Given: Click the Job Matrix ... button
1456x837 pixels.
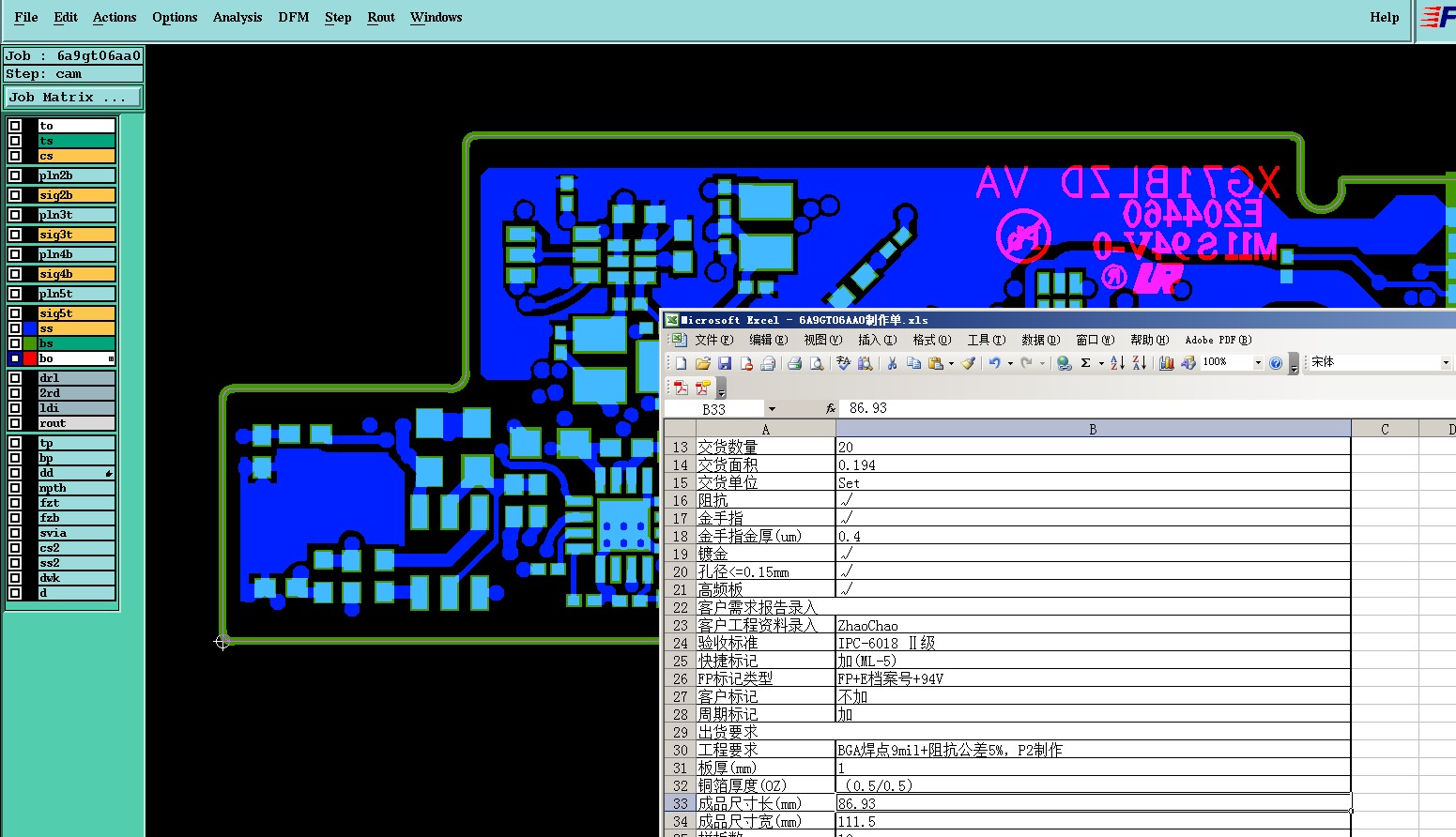Looking at the screenshot, I should pyautogui.click(x=73, y=98).
